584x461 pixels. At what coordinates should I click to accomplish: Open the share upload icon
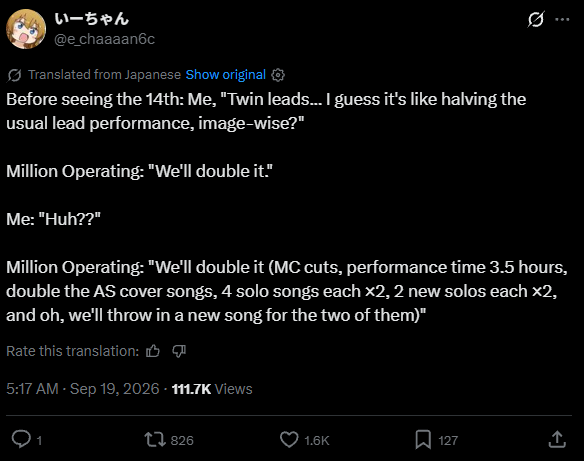[x=557, y=439]
